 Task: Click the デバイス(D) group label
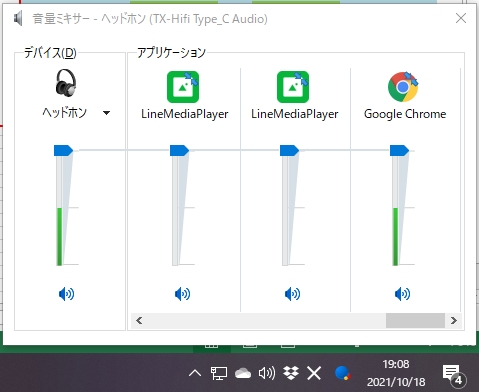(50, 53)
